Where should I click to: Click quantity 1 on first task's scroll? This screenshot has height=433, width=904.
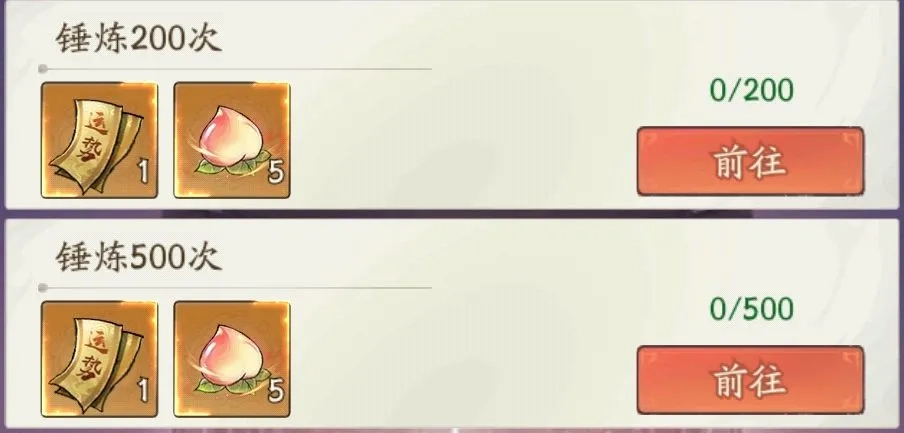click(143, 172)
